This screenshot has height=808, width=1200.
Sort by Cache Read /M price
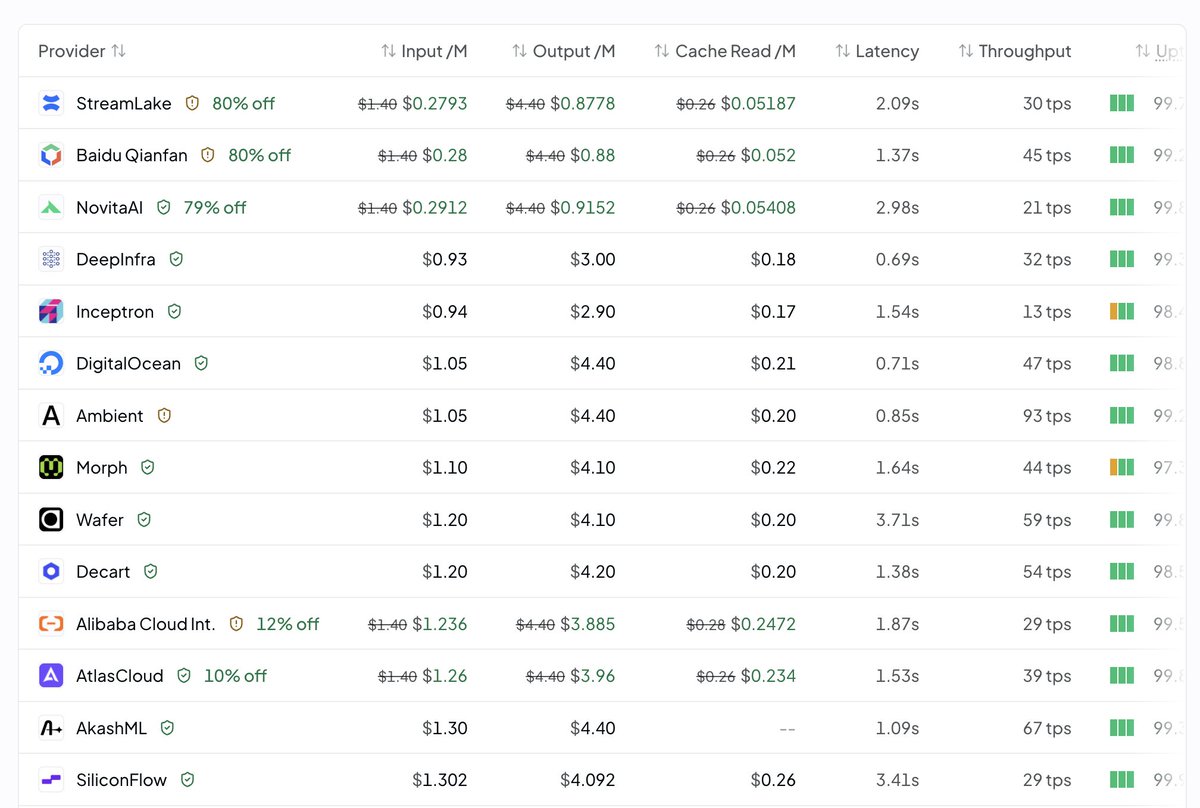[x=725, y=51]
